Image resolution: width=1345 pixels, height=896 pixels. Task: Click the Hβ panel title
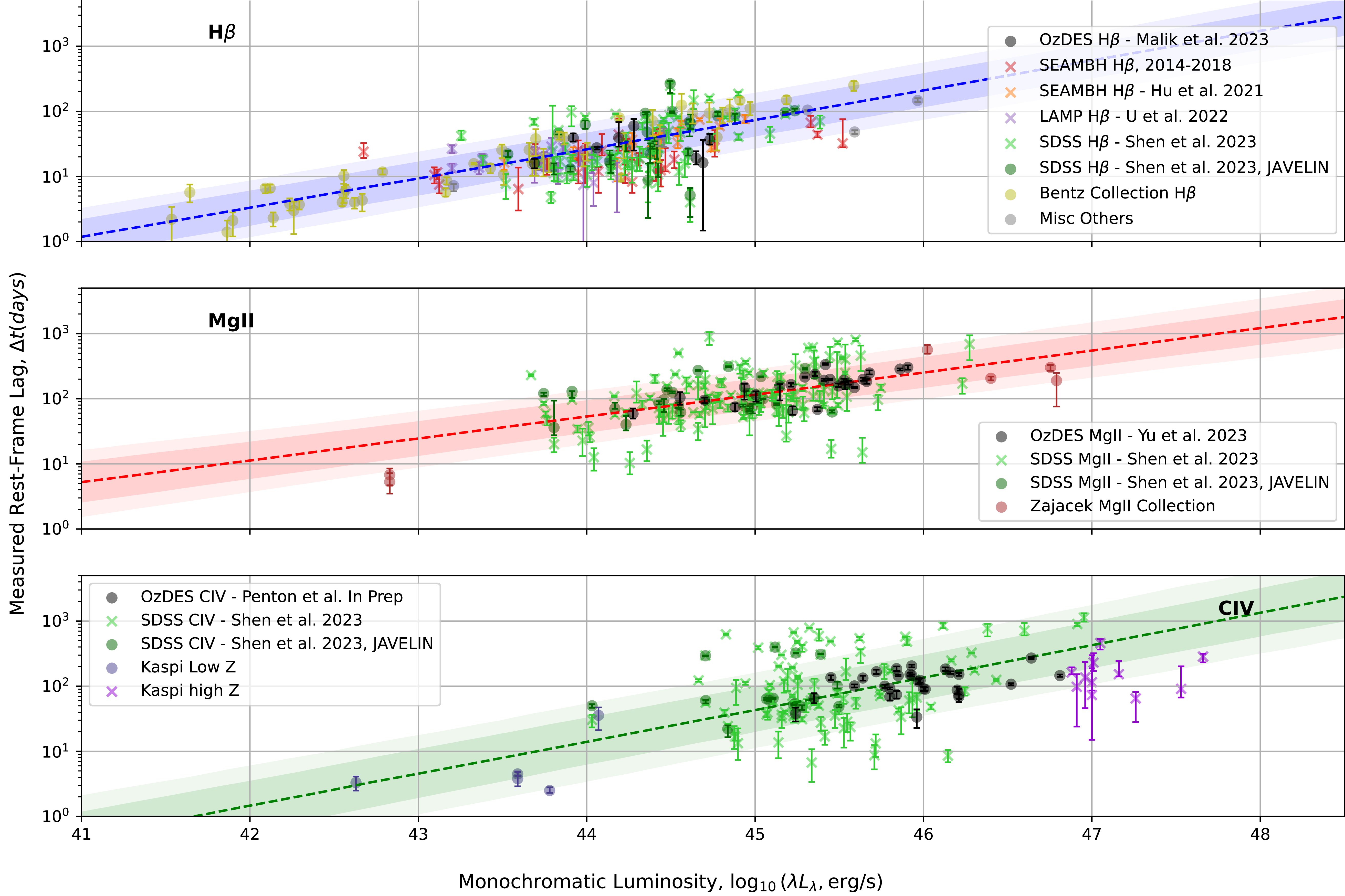[x=222, y=33]
